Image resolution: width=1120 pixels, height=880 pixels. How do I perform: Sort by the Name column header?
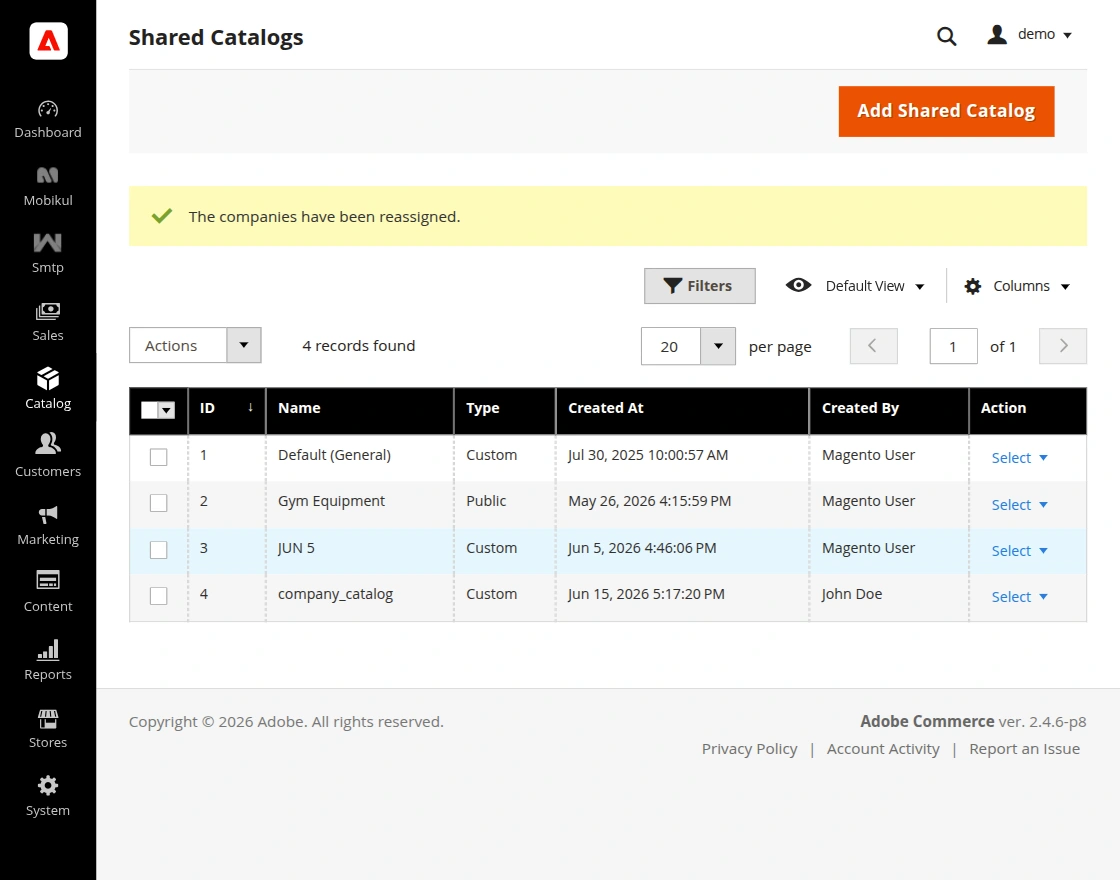(x=359, y=411)
